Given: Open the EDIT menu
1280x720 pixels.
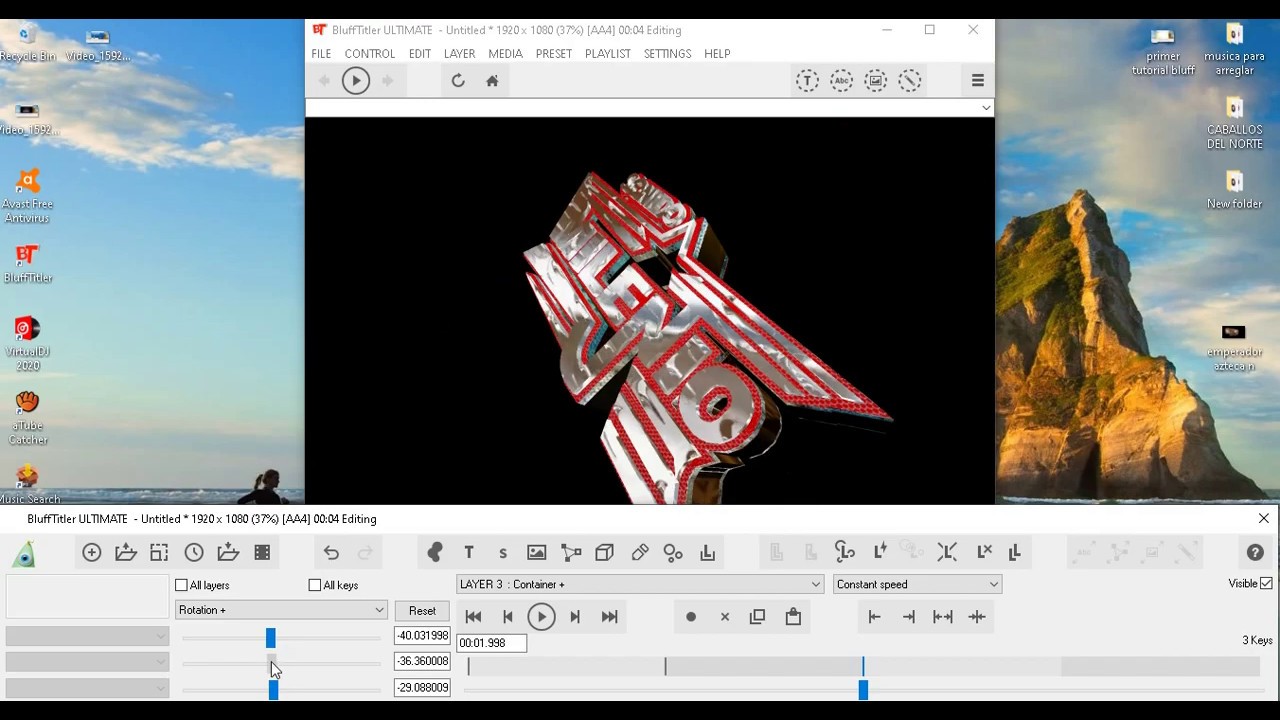Looking at the screenshot, I should point(420,54).
